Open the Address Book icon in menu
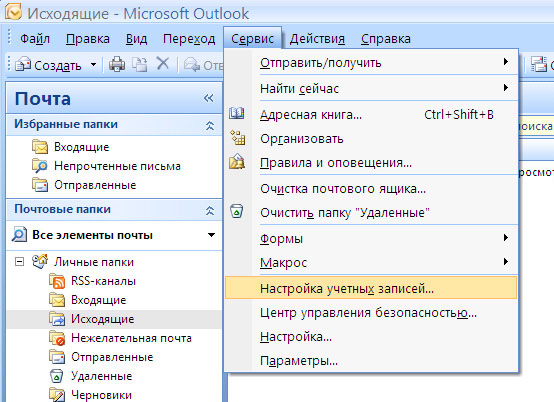 click(237, 114)
